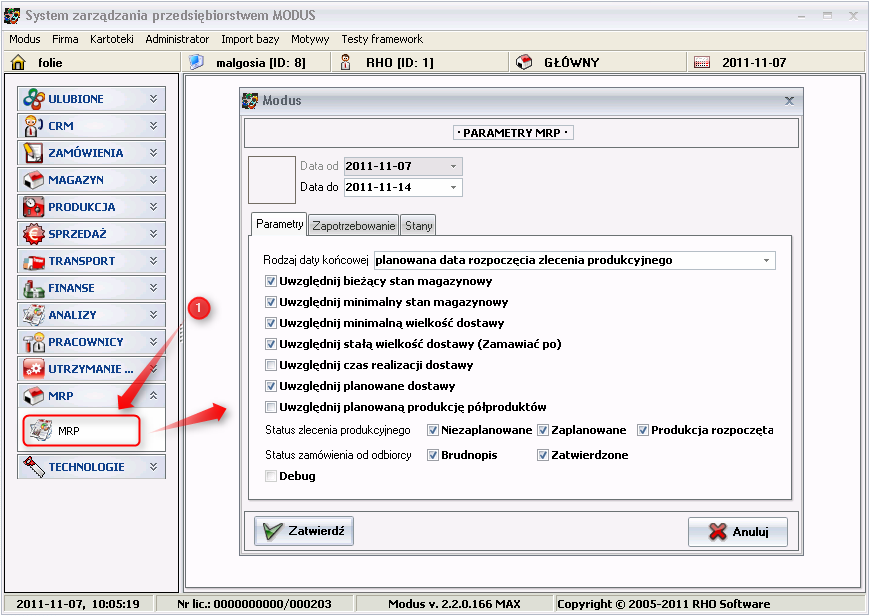Select the PRODUKCJA module icon

[32, 207]
